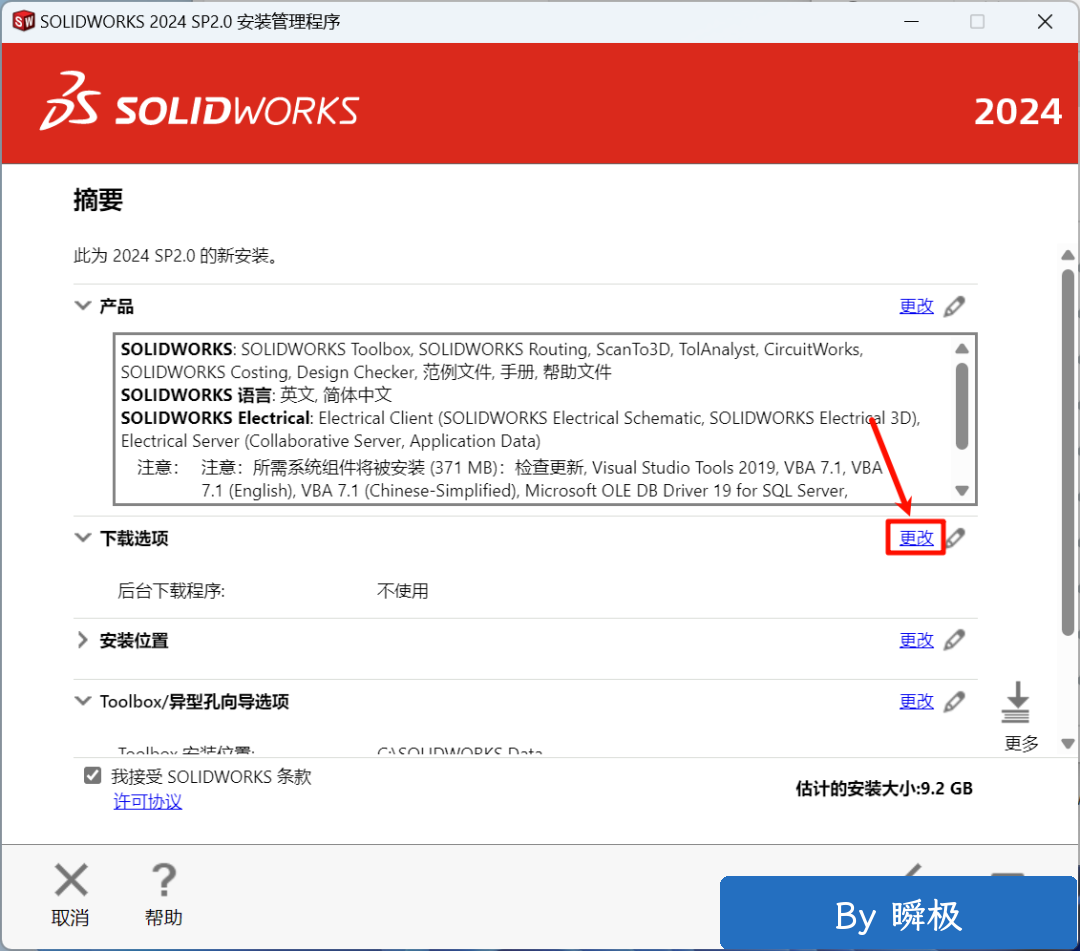Screen dimensions: 1080x951
Task: Click the pencil icon beside Toolbox/异型孔向导选项
Action: click(x=955, y=702)
